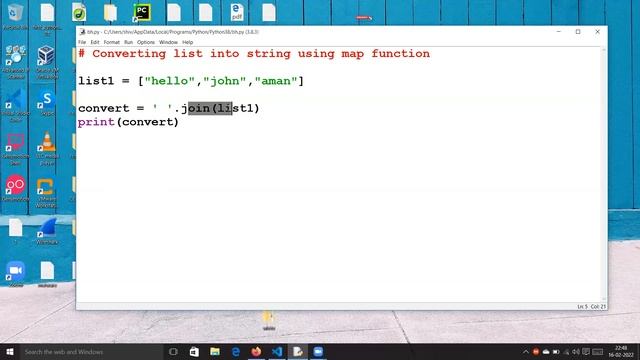Minimize the IDLE editor window
Image resolution: width=640 pixels, height=360 pixels.
(559, 32)
